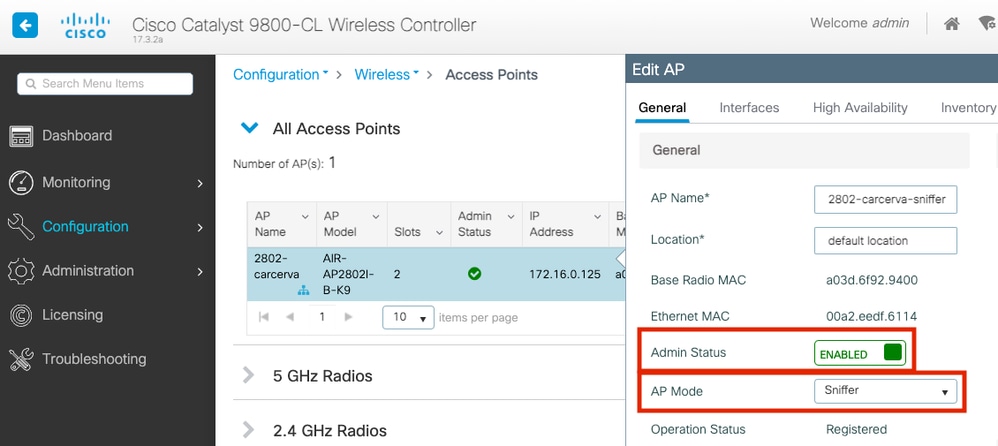Open the items per page dropdown
998x446 pixels.
(x=408, y=317)
